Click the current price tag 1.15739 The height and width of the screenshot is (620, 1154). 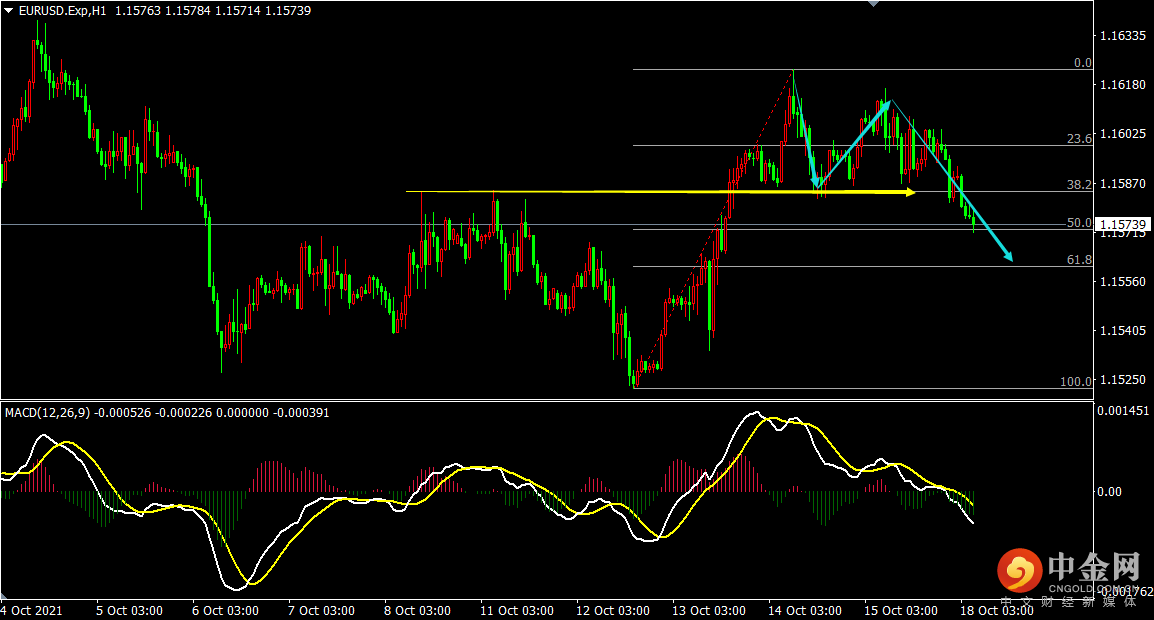pos(1122,224)
